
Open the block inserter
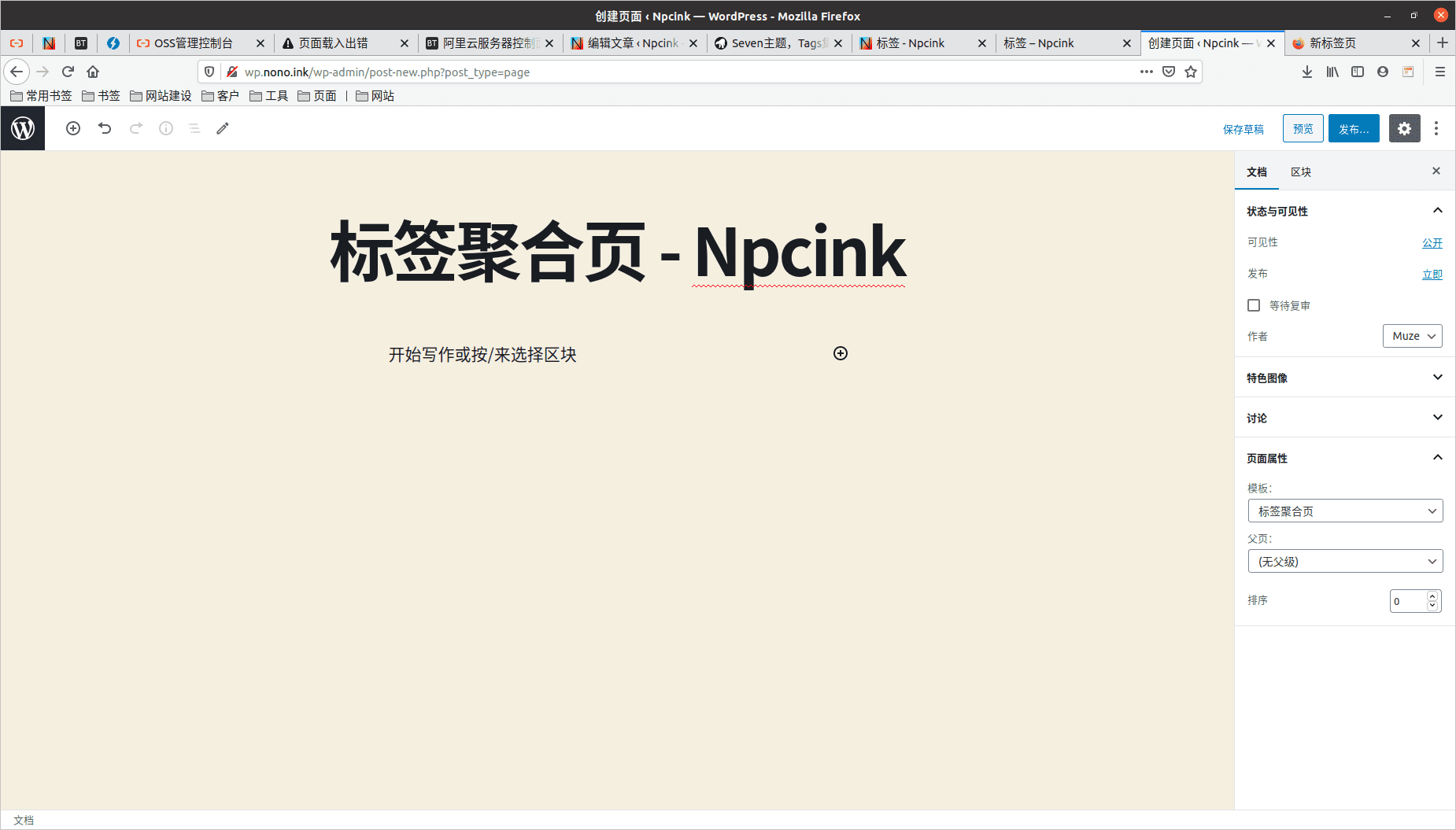pyautogui.click(x=72, y=128)
